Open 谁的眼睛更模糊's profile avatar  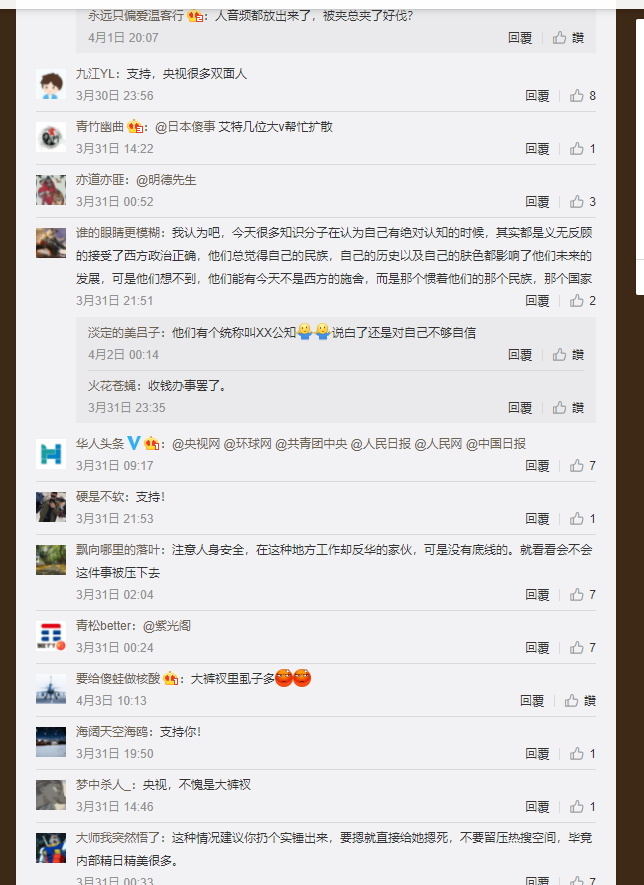51,243
